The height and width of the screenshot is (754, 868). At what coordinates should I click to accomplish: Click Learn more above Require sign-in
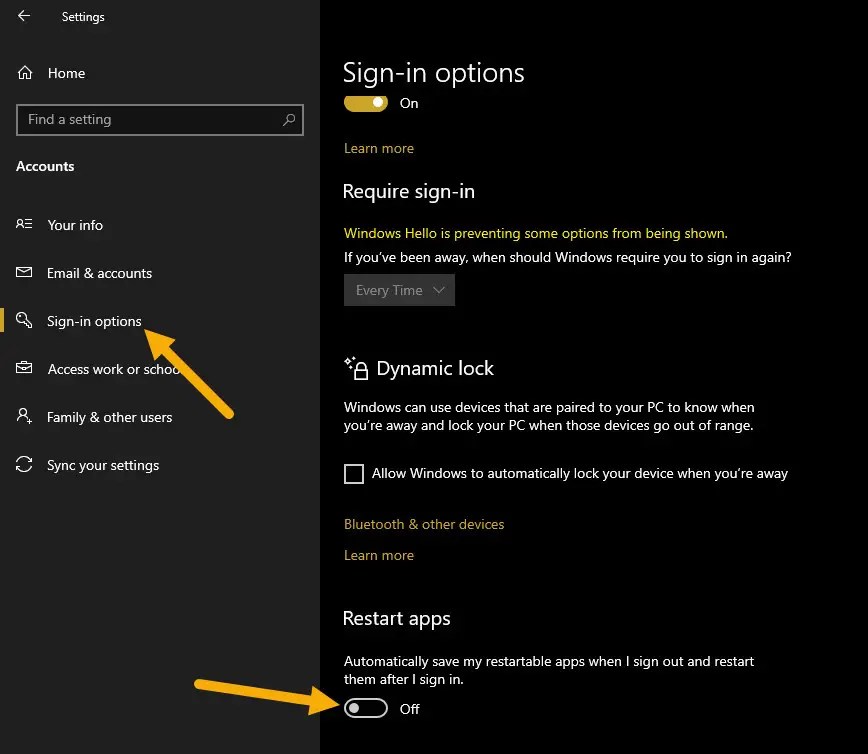pos(379,148)
